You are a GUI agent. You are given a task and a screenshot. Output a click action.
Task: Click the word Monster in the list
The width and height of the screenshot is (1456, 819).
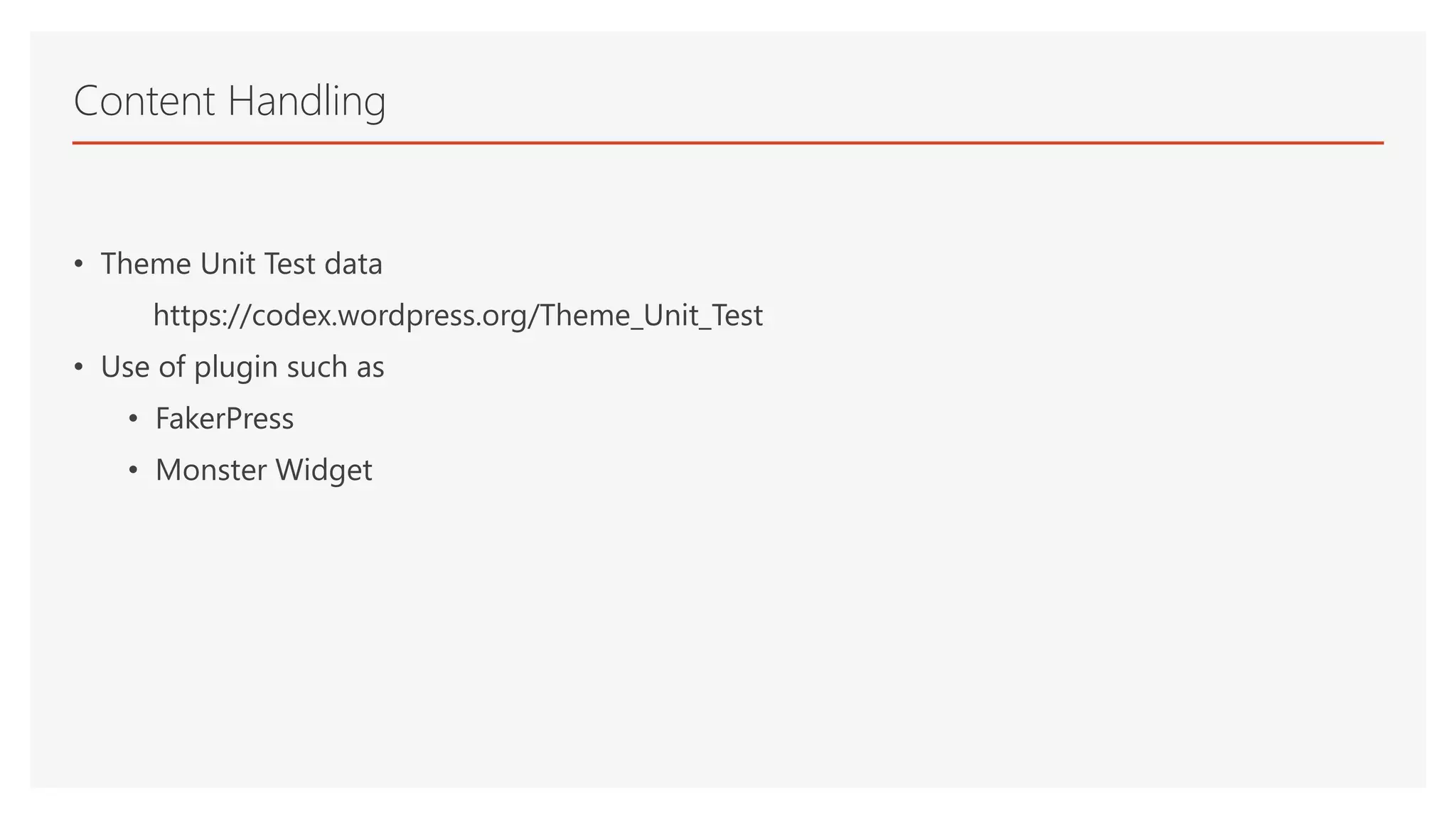point(211,471)
